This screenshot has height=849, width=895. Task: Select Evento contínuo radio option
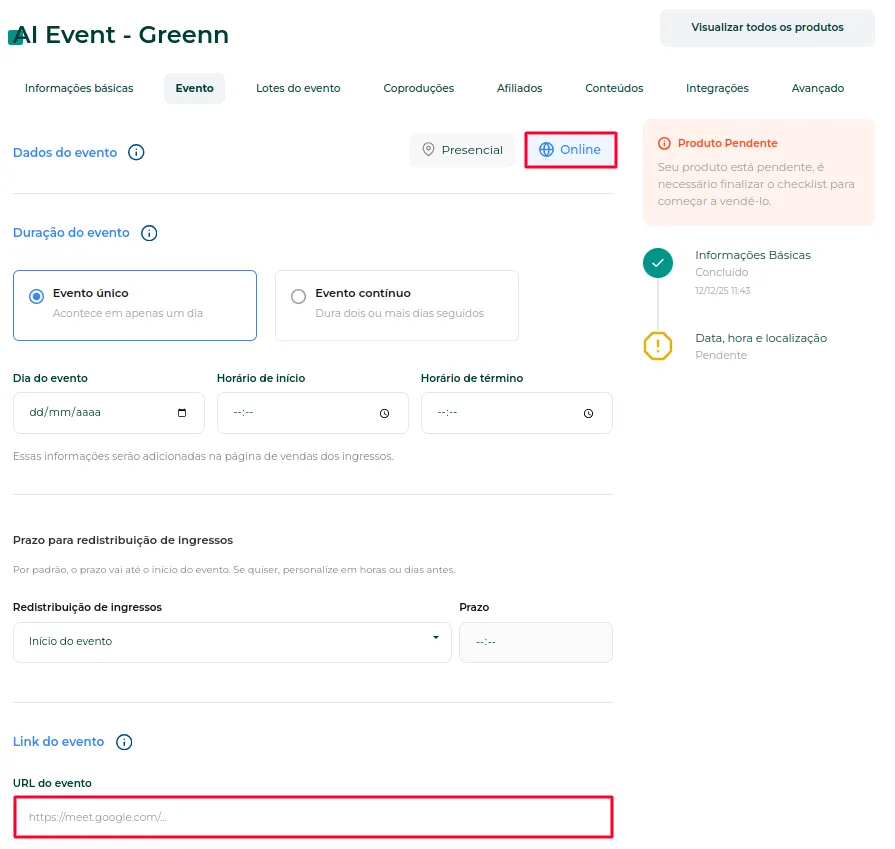[x=299, y=296]
